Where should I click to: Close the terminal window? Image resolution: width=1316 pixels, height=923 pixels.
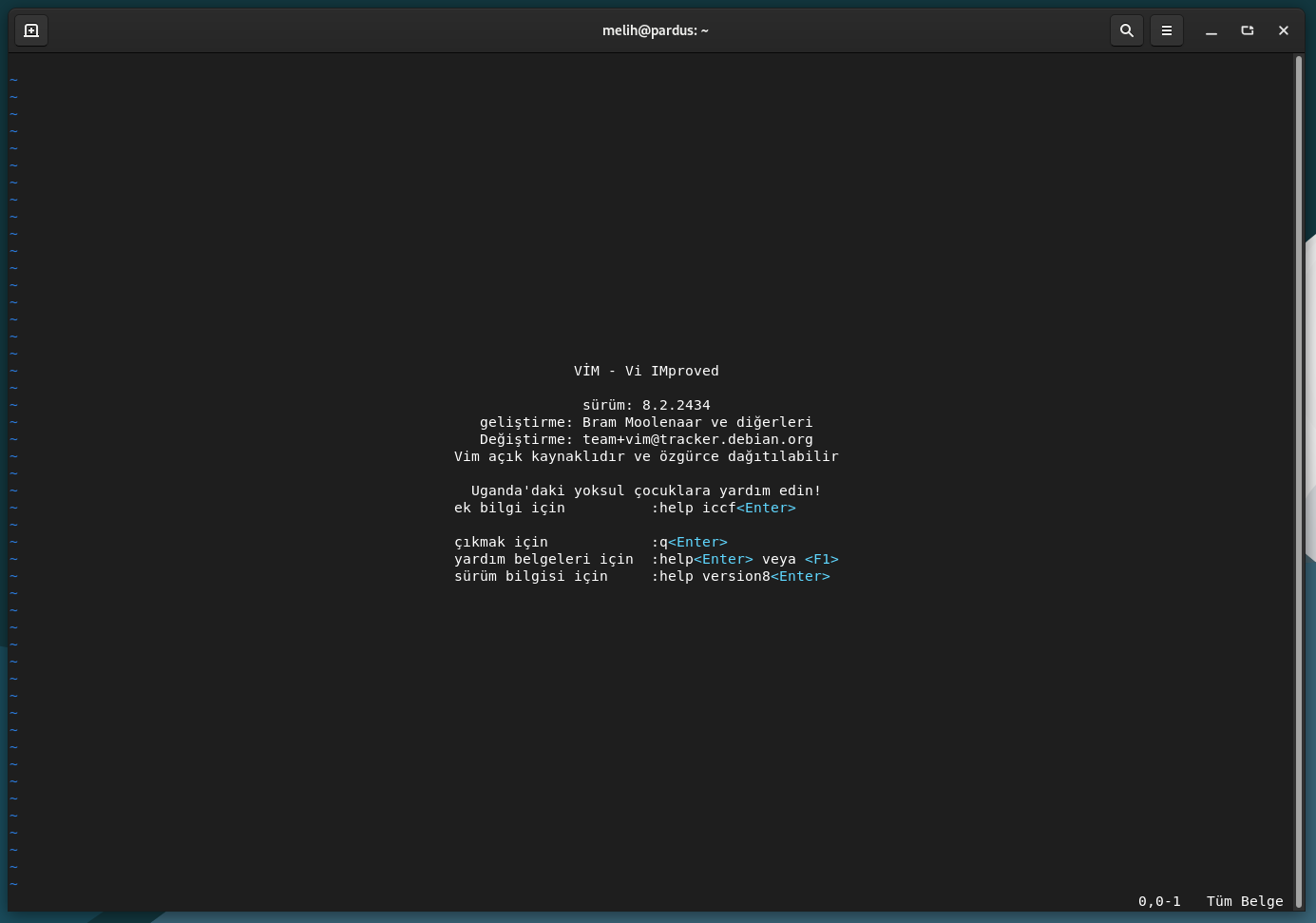(x=1283, y=30)
